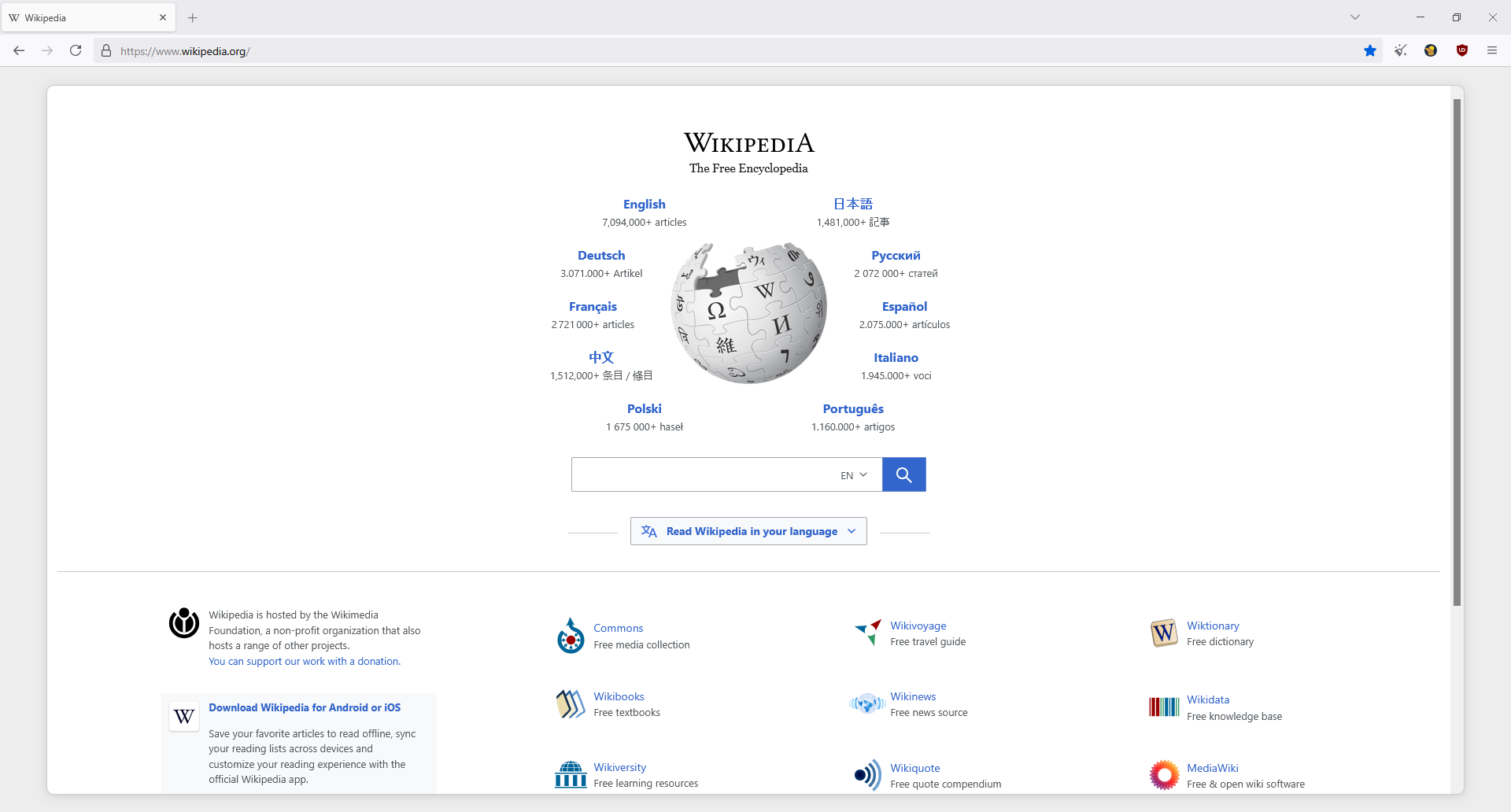Click the browser back arrow
This screenshot has width=1511, height=812.
(x=19, y=51)
